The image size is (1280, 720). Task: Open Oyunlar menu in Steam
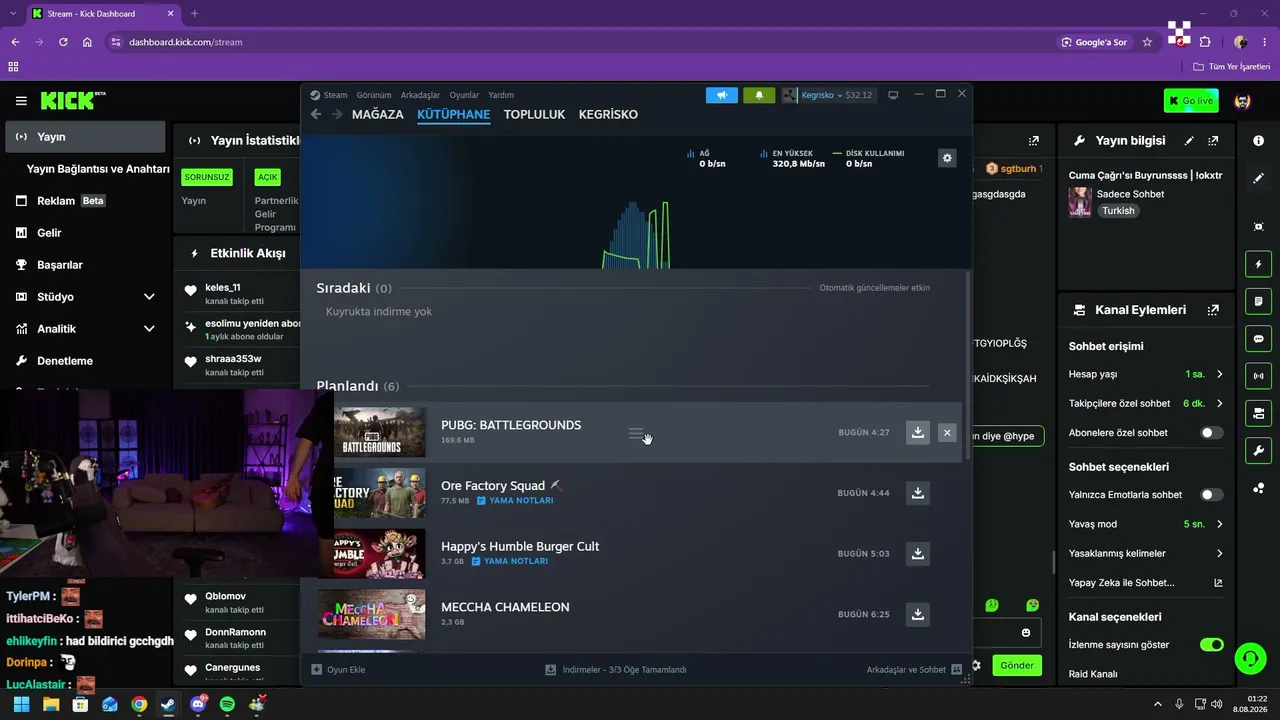pyautogui.click(x=464, y=95)
